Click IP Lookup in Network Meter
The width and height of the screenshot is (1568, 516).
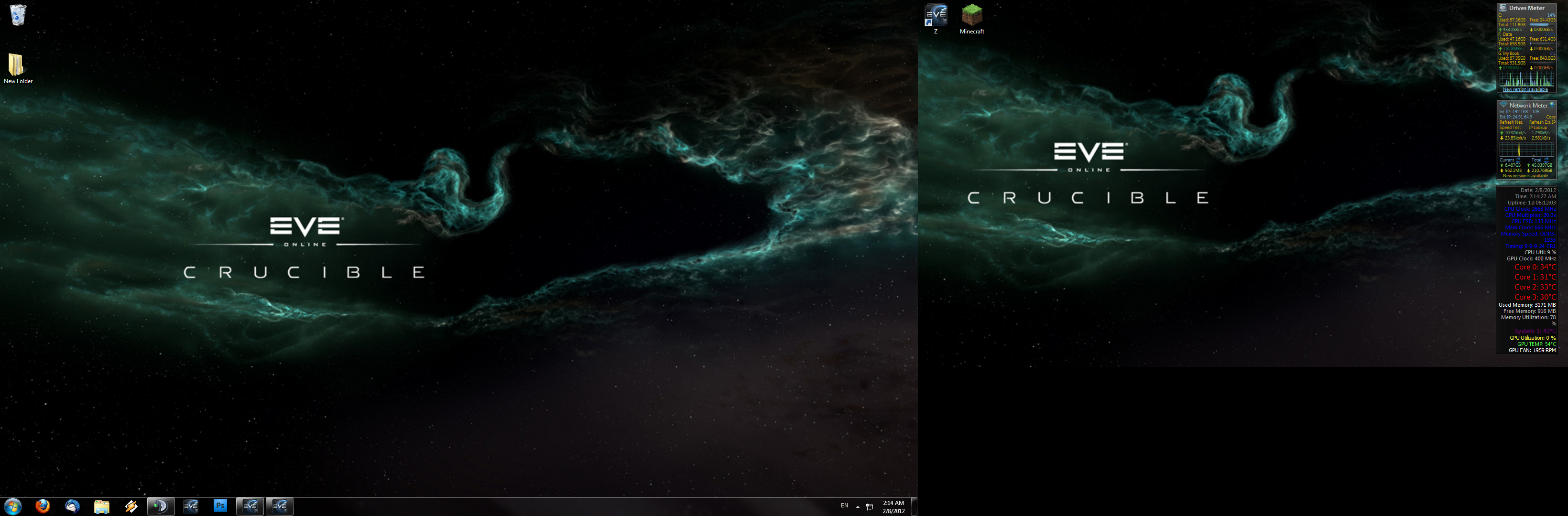tap(1537, 128)
